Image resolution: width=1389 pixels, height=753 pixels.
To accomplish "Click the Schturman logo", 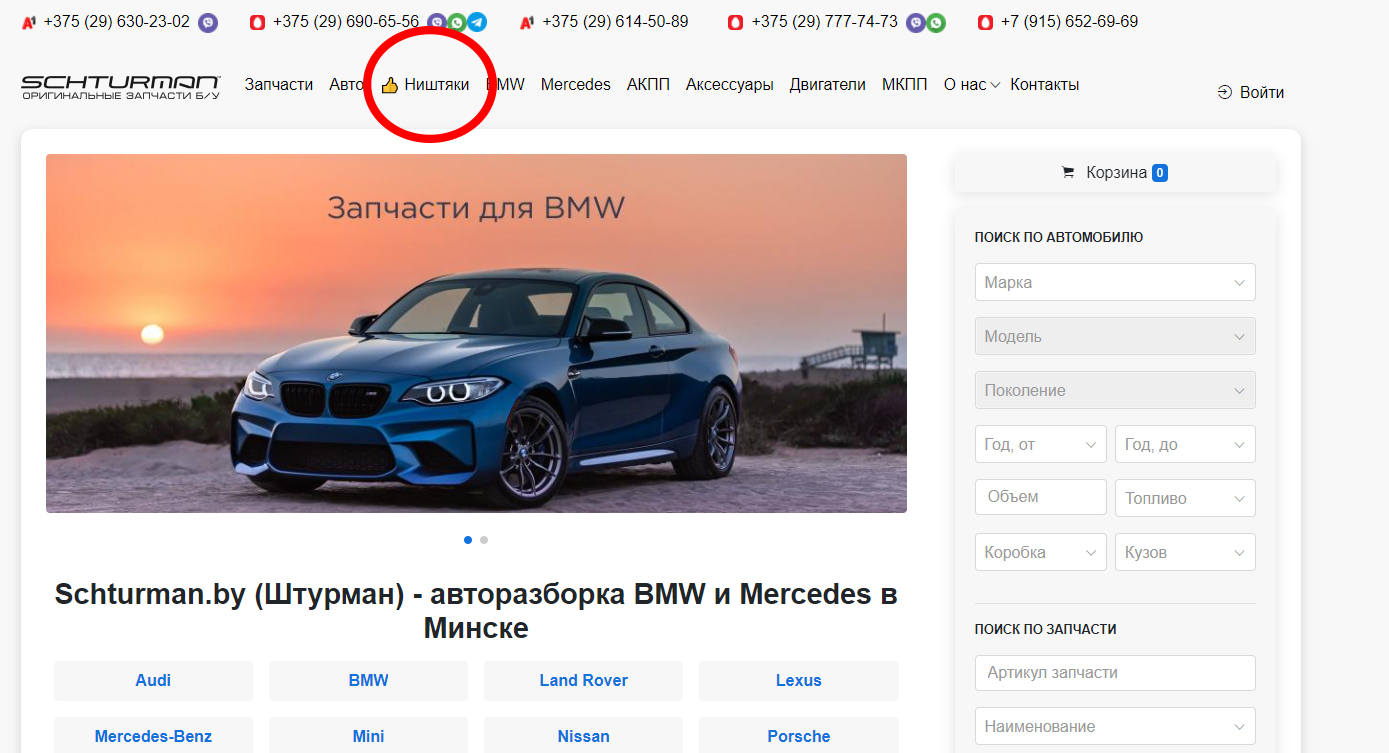I will pos(121,86).
